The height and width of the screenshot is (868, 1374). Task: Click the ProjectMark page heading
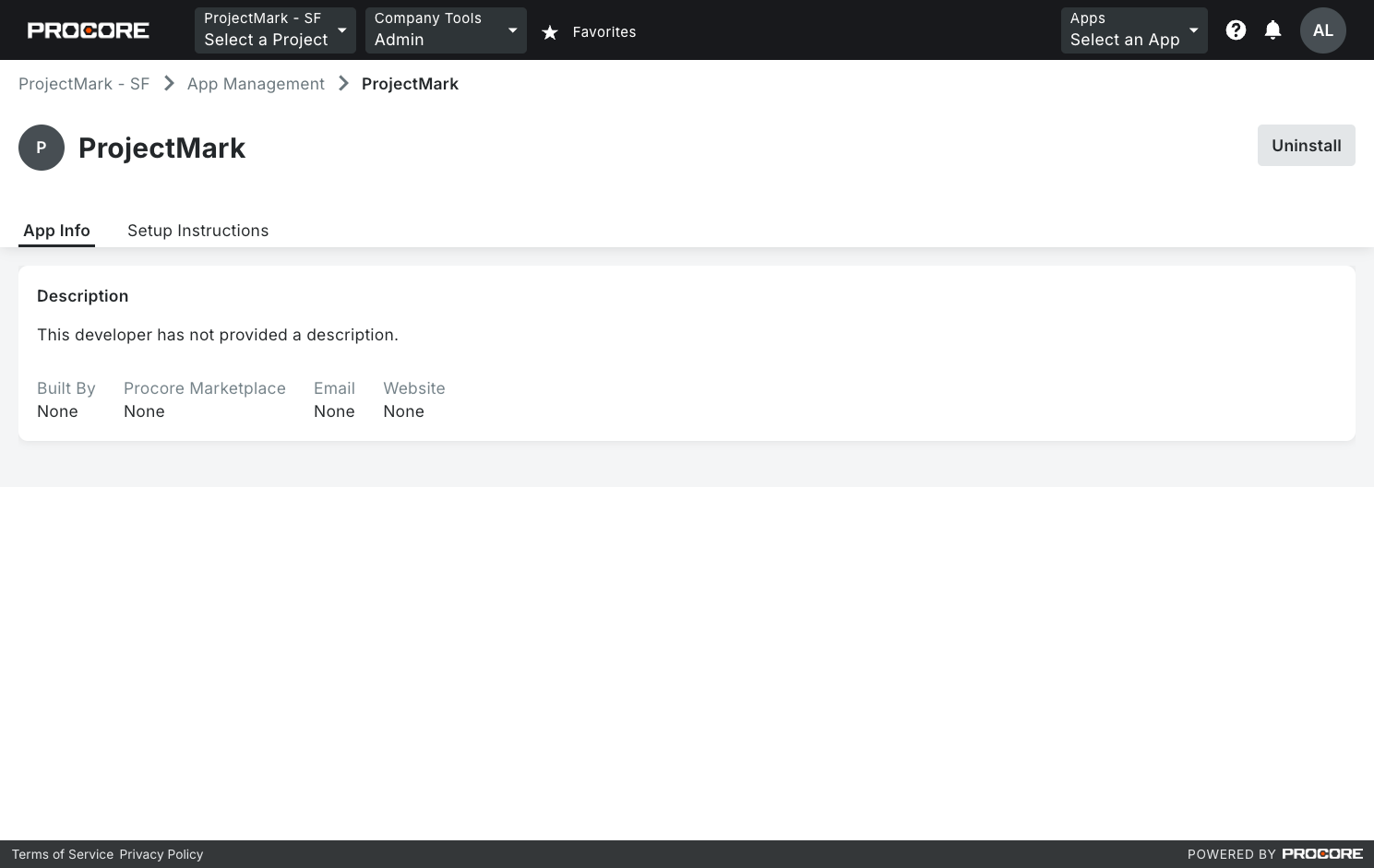(x=161, y=148)
